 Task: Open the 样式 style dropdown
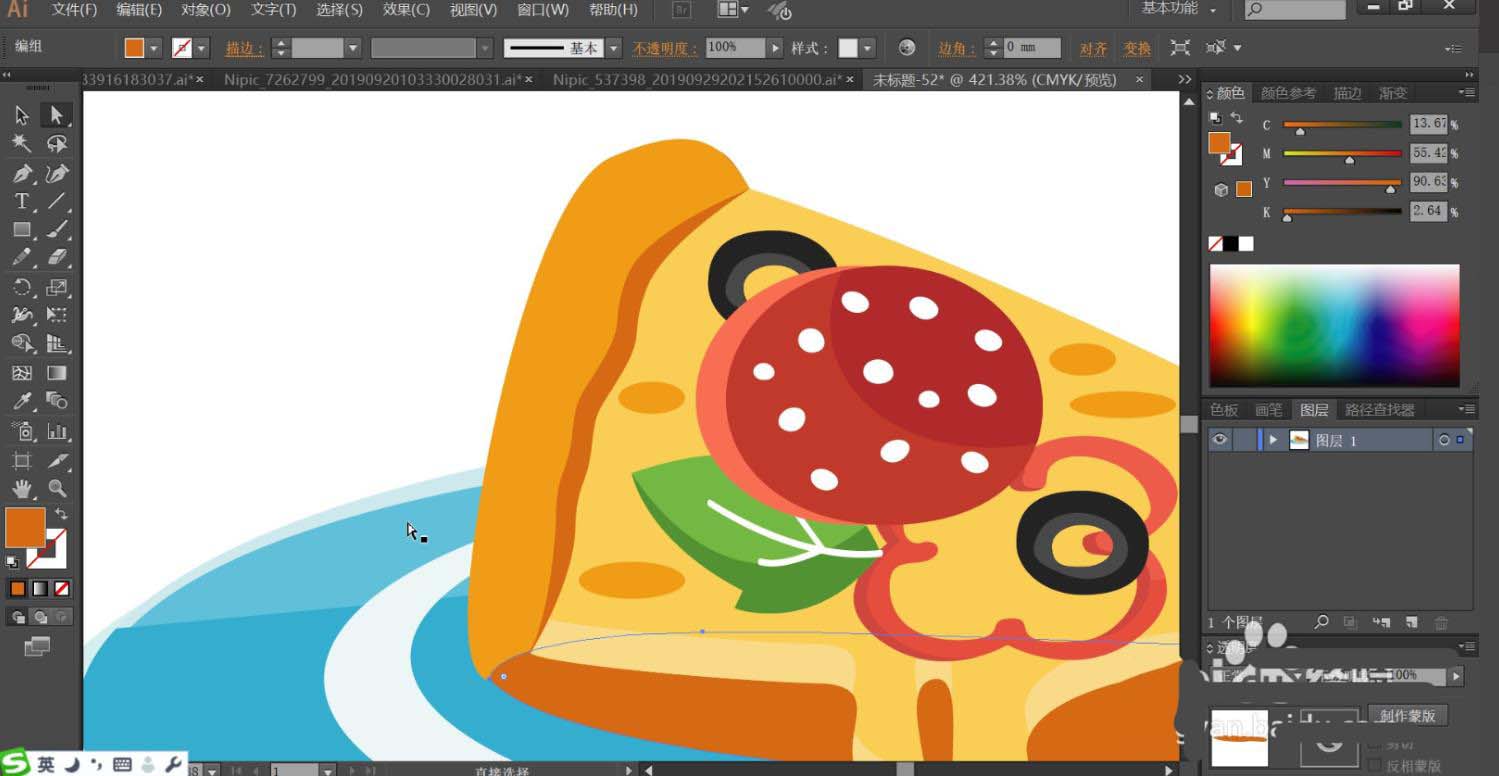pos(867,48)
